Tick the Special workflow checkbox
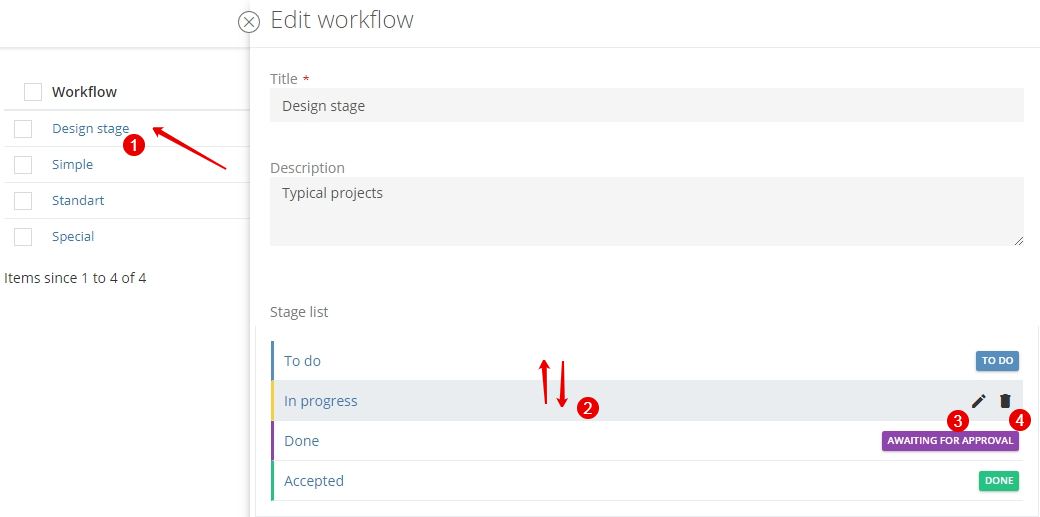 pos(23,236)
